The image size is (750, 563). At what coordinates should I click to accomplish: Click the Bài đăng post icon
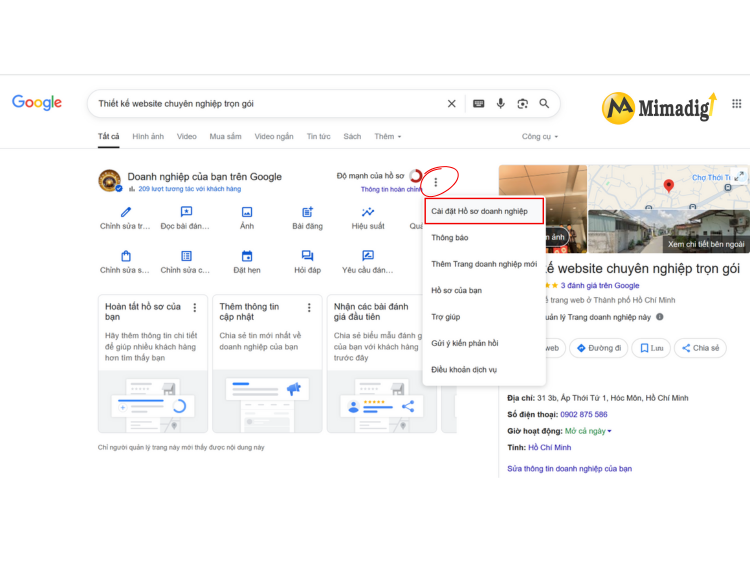(x=308, y=212)
